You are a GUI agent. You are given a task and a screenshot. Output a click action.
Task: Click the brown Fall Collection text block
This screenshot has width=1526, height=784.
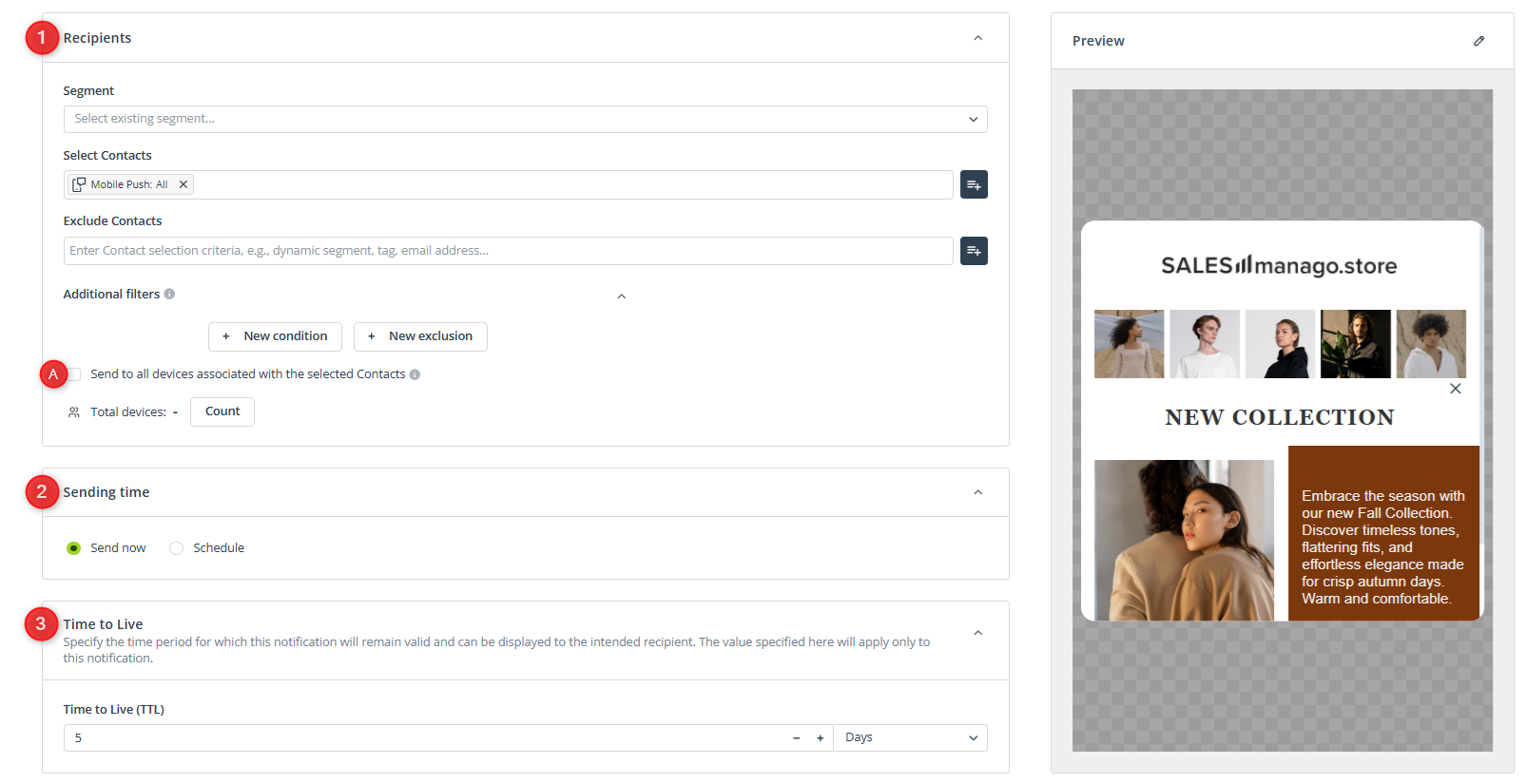tap(1383, 533)
